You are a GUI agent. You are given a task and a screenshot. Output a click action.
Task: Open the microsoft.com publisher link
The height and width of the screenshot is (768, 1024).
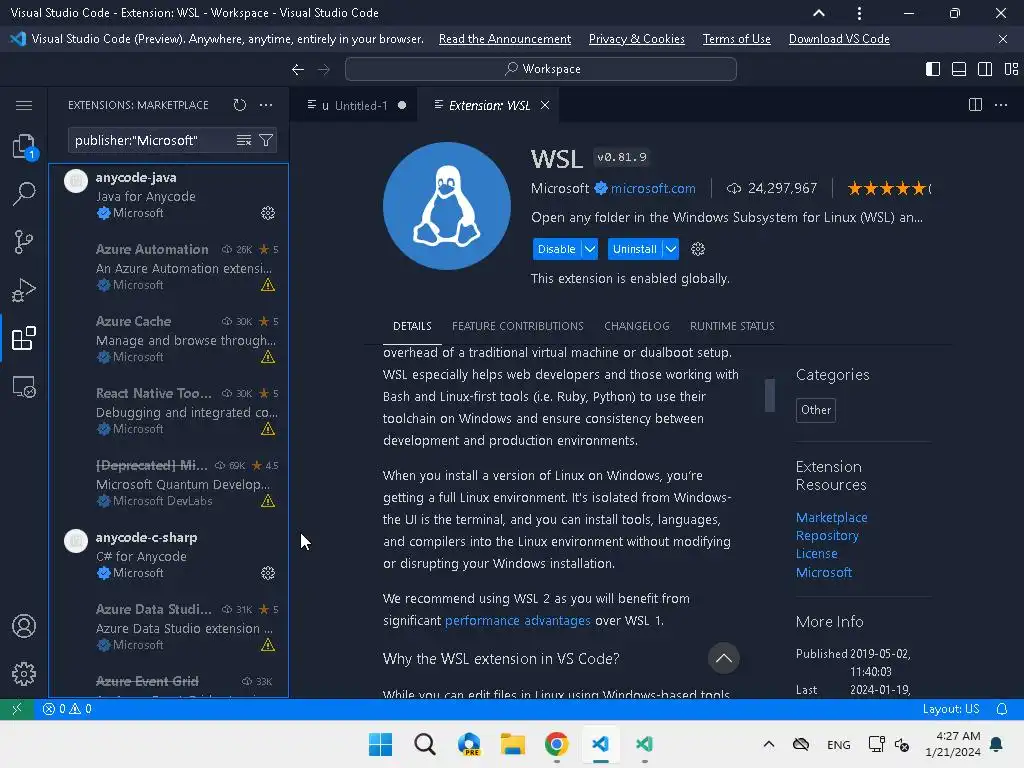coord(653,189)
